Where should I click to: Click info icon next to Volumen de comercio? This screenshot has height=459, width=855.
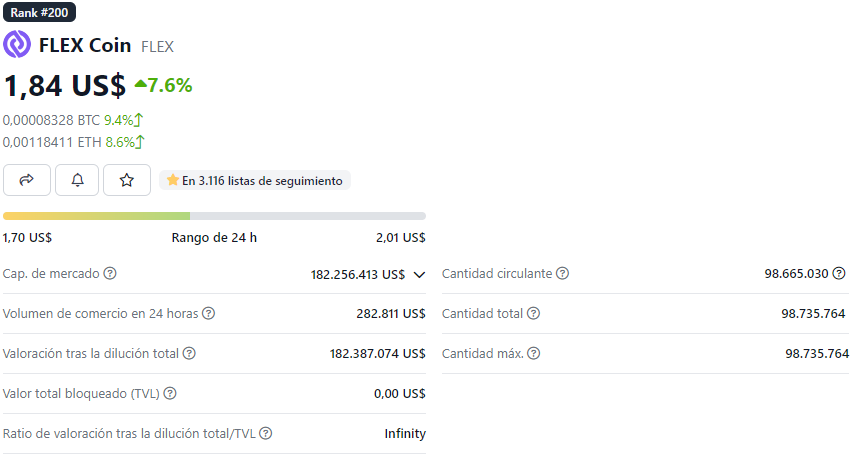pyautogui.click(x=209, y=313)
